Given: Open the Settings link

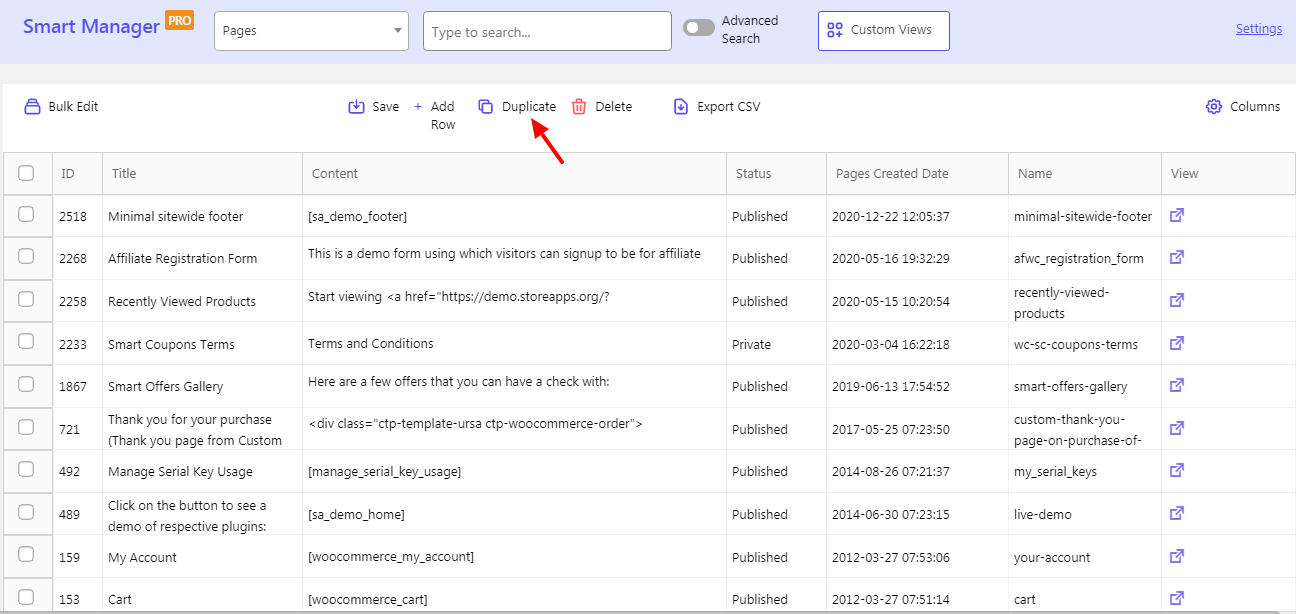Looking at the screenshot, I should point(1259,29).
